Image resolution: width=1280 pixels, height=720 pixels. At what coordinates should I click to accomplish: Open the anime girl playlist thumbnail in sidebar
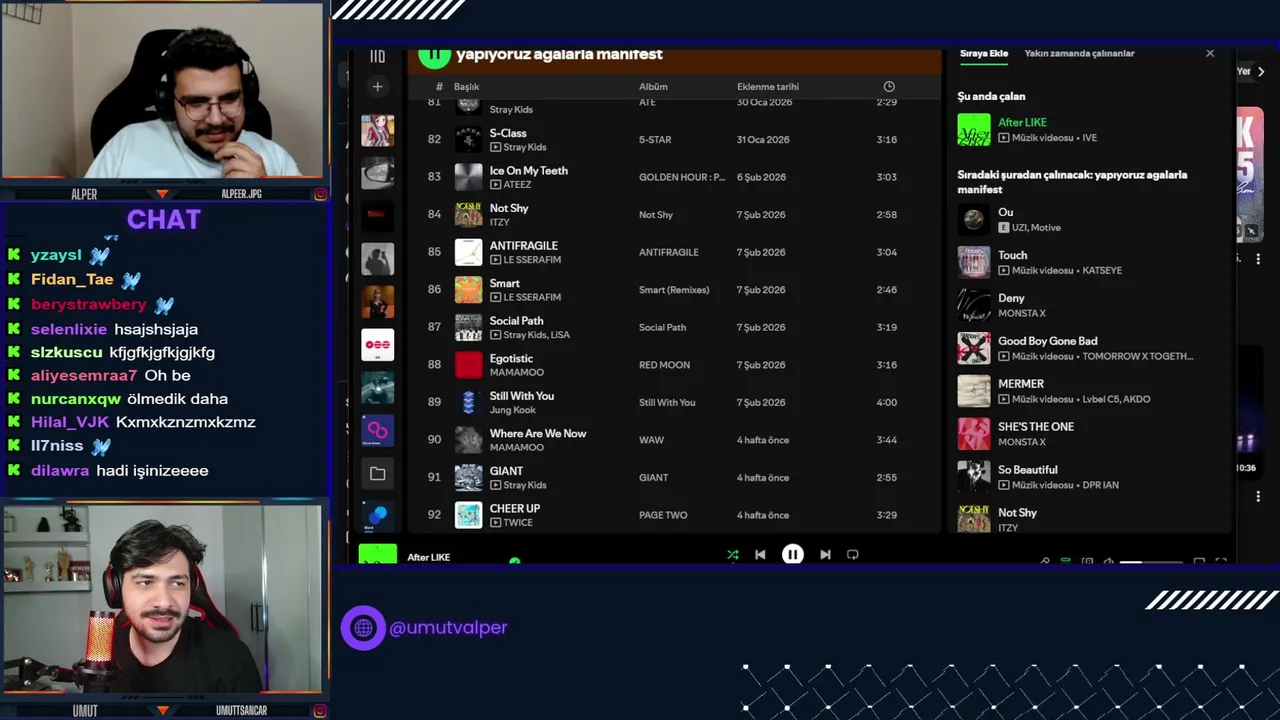coord(377,131)
